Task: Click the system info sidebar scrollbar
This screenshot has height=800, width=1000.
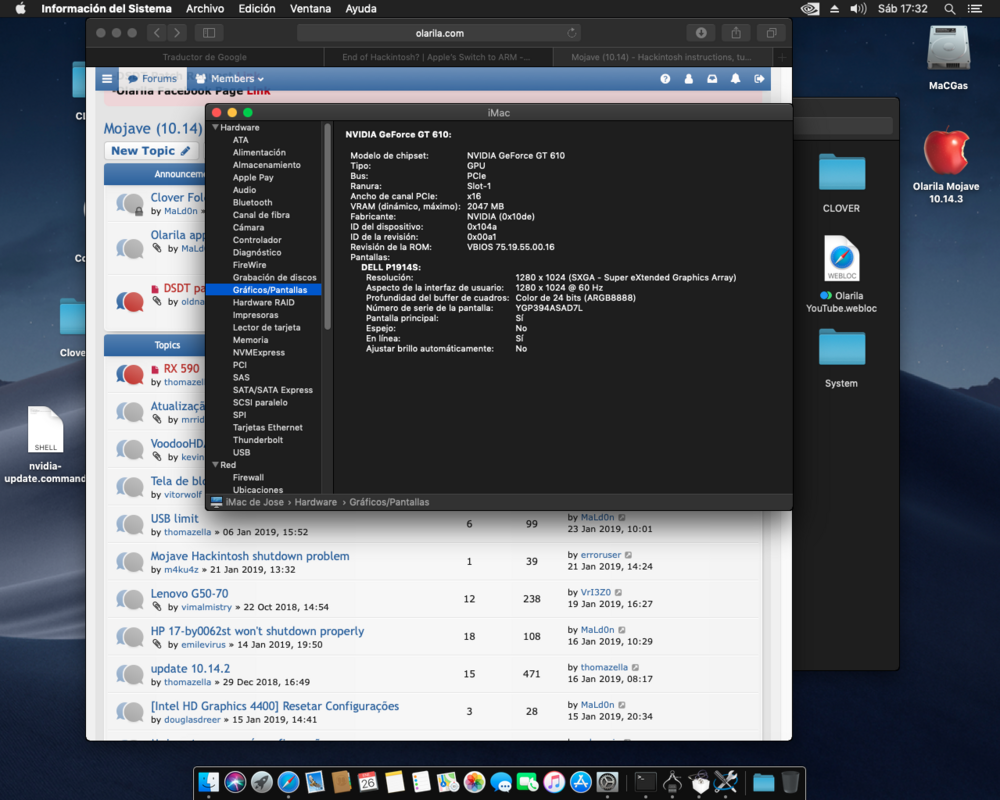Action: pos(327,230)
